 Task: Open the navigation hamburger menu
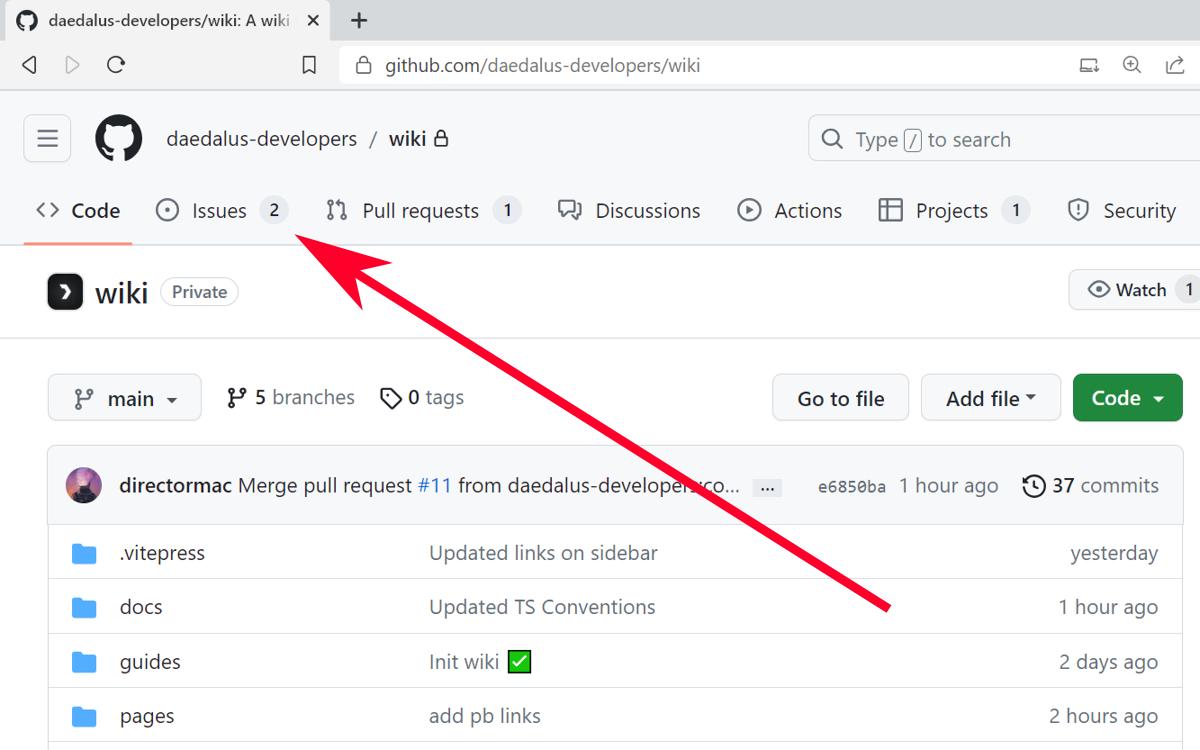tap(47, 138)
